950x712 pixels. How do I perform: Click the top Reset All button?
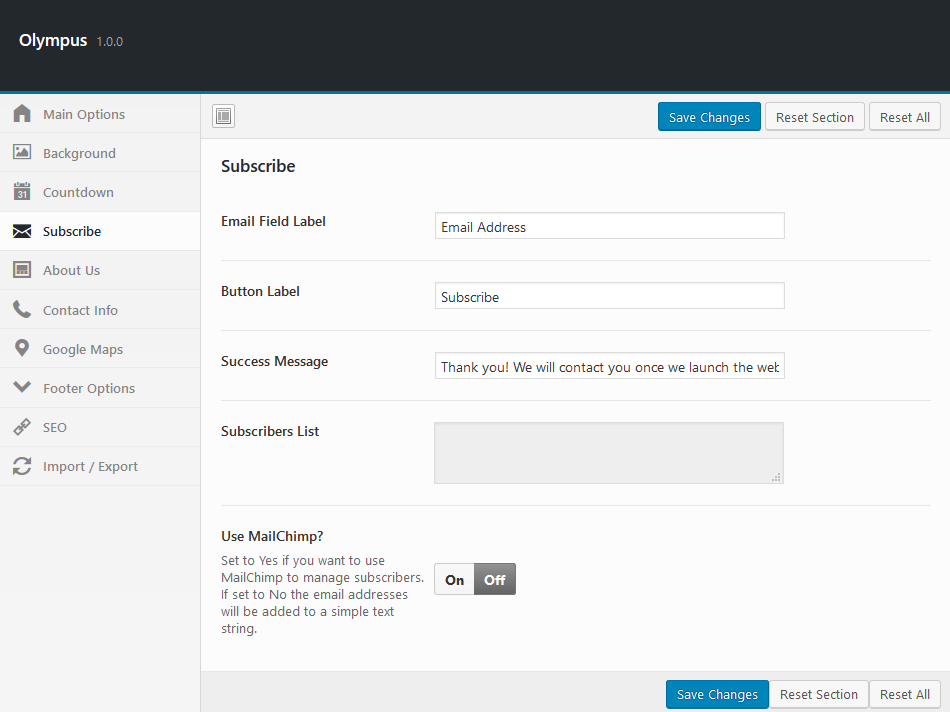[x=904, y=117]
